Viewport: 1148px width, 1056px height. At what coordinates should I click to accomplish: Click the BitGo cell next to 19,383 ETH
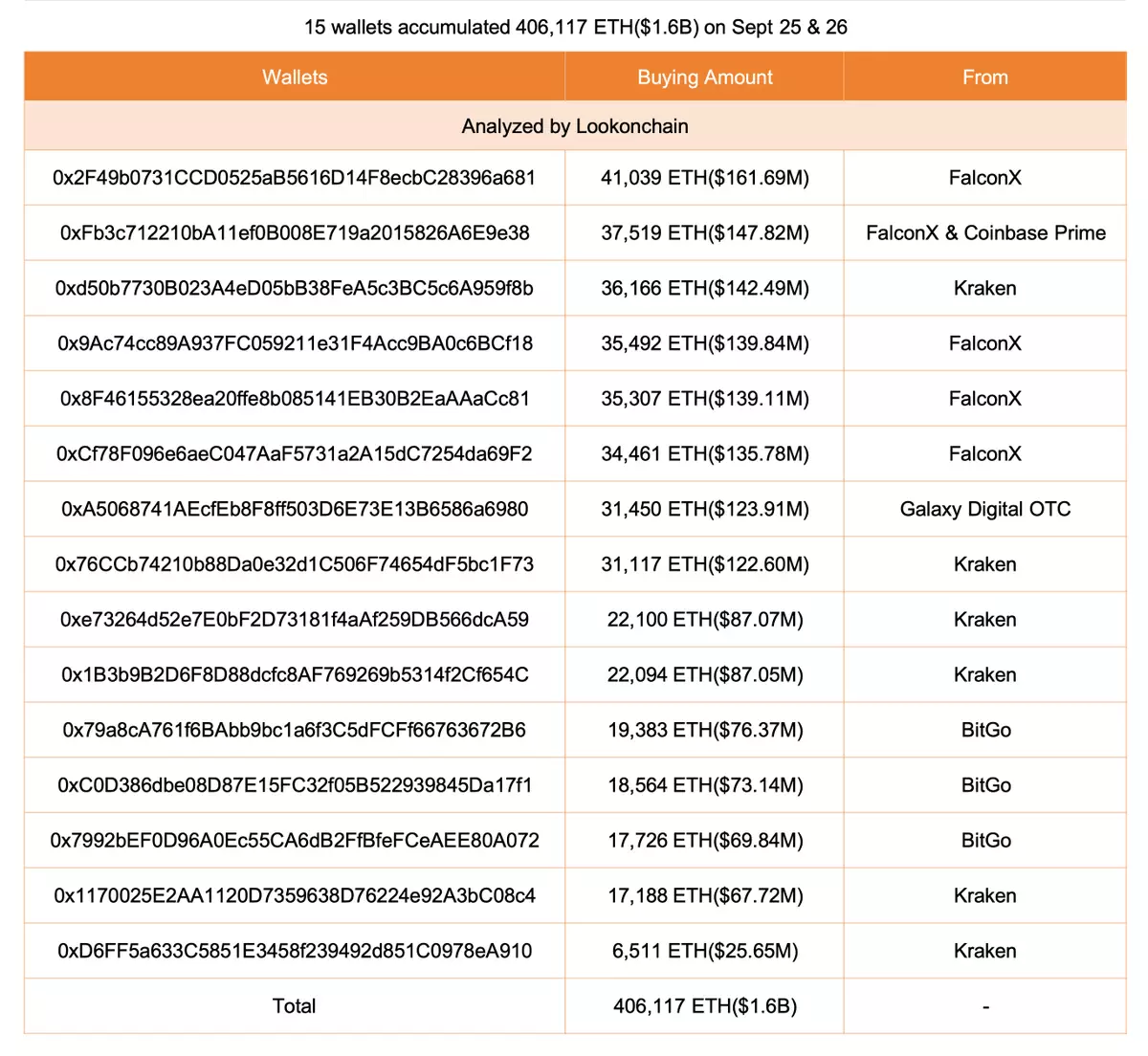(x=984, y=730)
